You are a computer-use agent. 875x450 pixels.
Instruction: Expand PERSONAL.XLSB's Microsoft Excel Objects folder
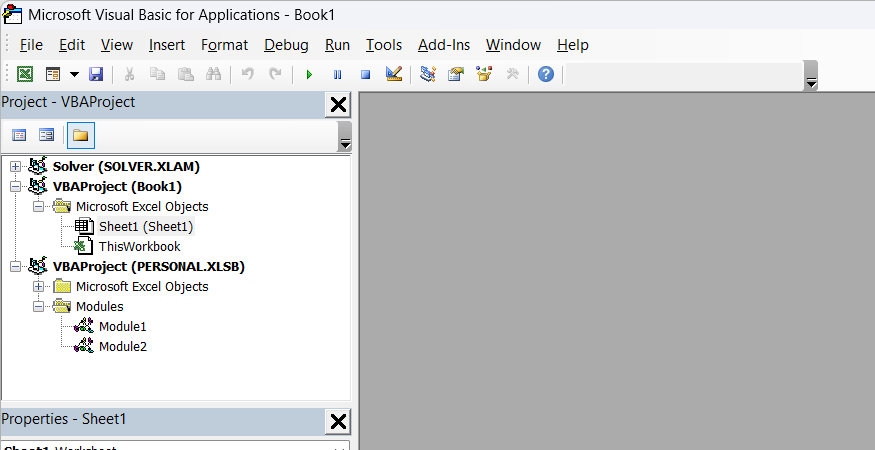click(39, 286)
